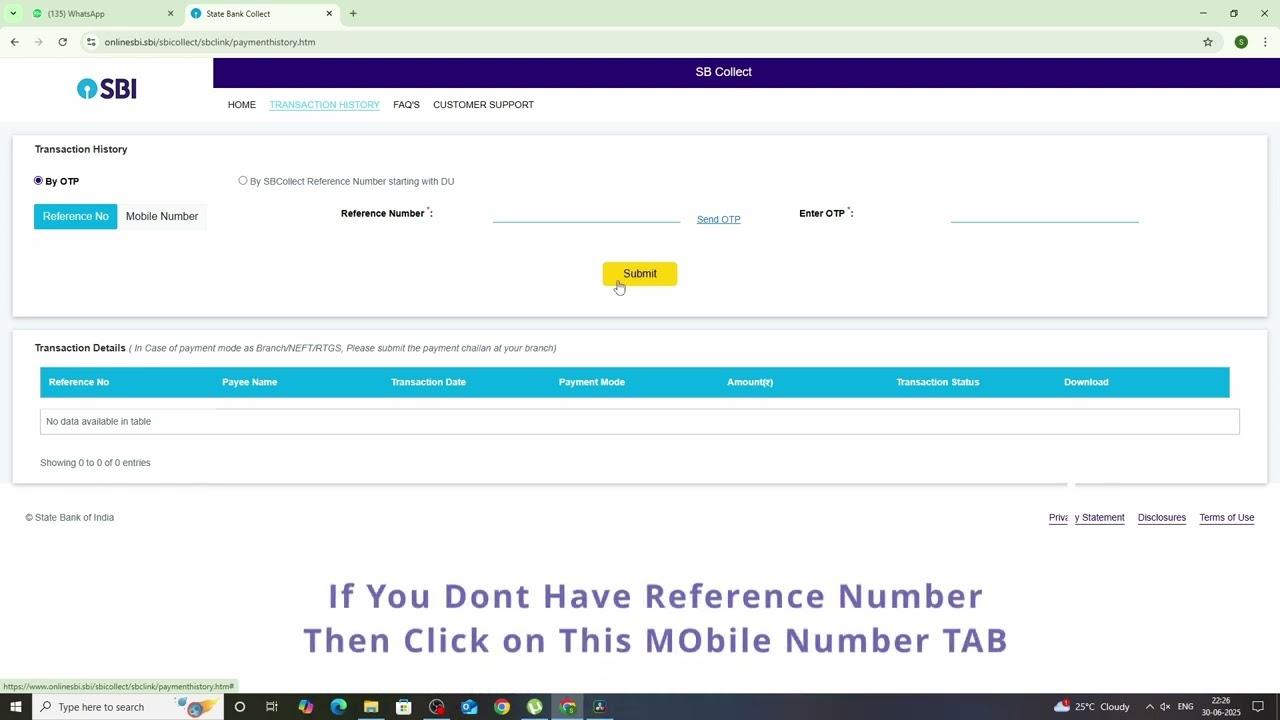Open Cortana circle icon on taskbar
The width and height of the screenshot is (1280, 720).
pyautogui.click(x=240, y=707)
